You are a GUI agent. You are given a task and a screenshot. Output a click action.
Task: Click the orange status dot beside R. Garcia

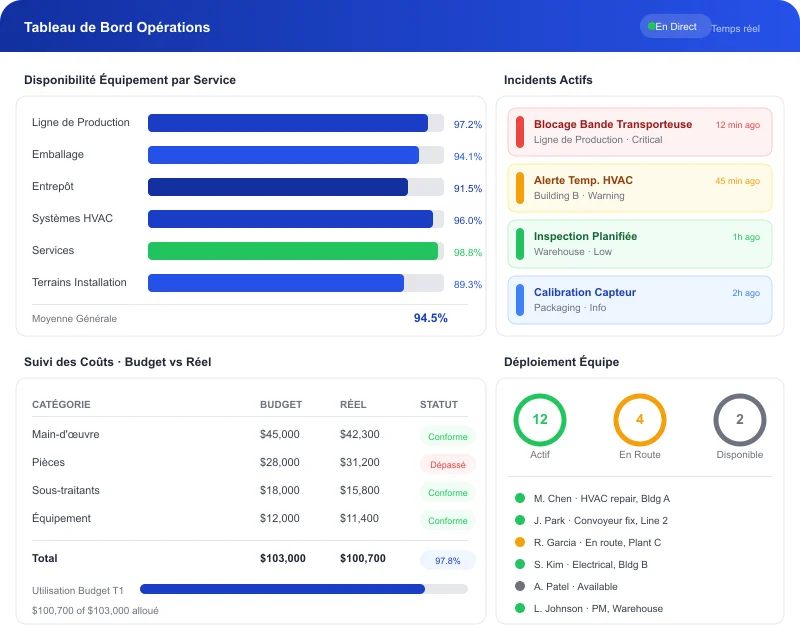(x=519, y=542)
